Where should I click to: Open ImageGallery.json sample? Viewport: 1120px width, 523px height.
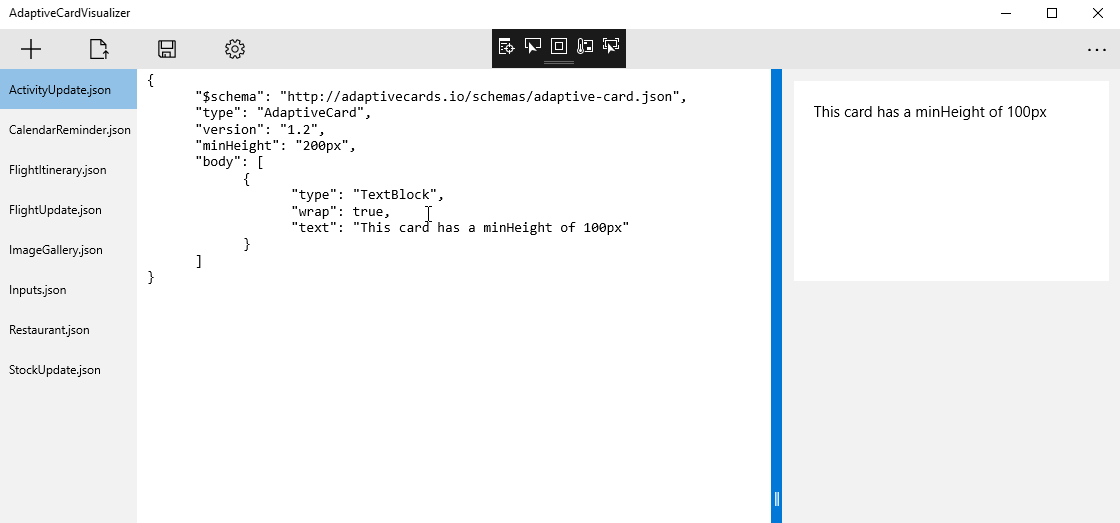point(69,249)
